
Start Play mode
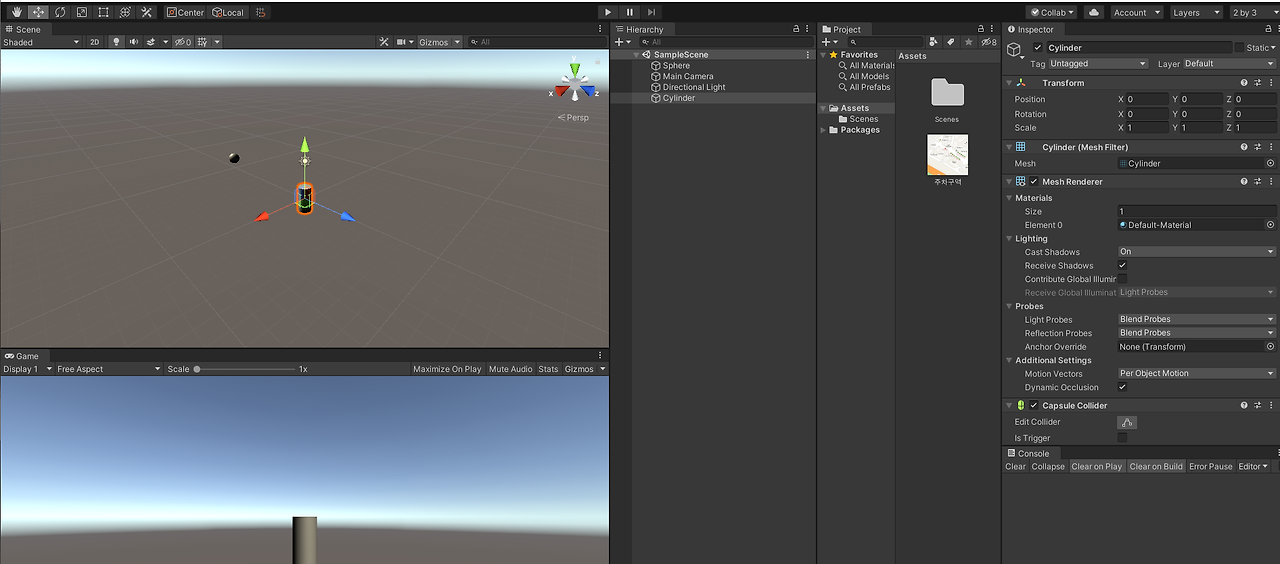pyautogui.click(x=607, y=12)
